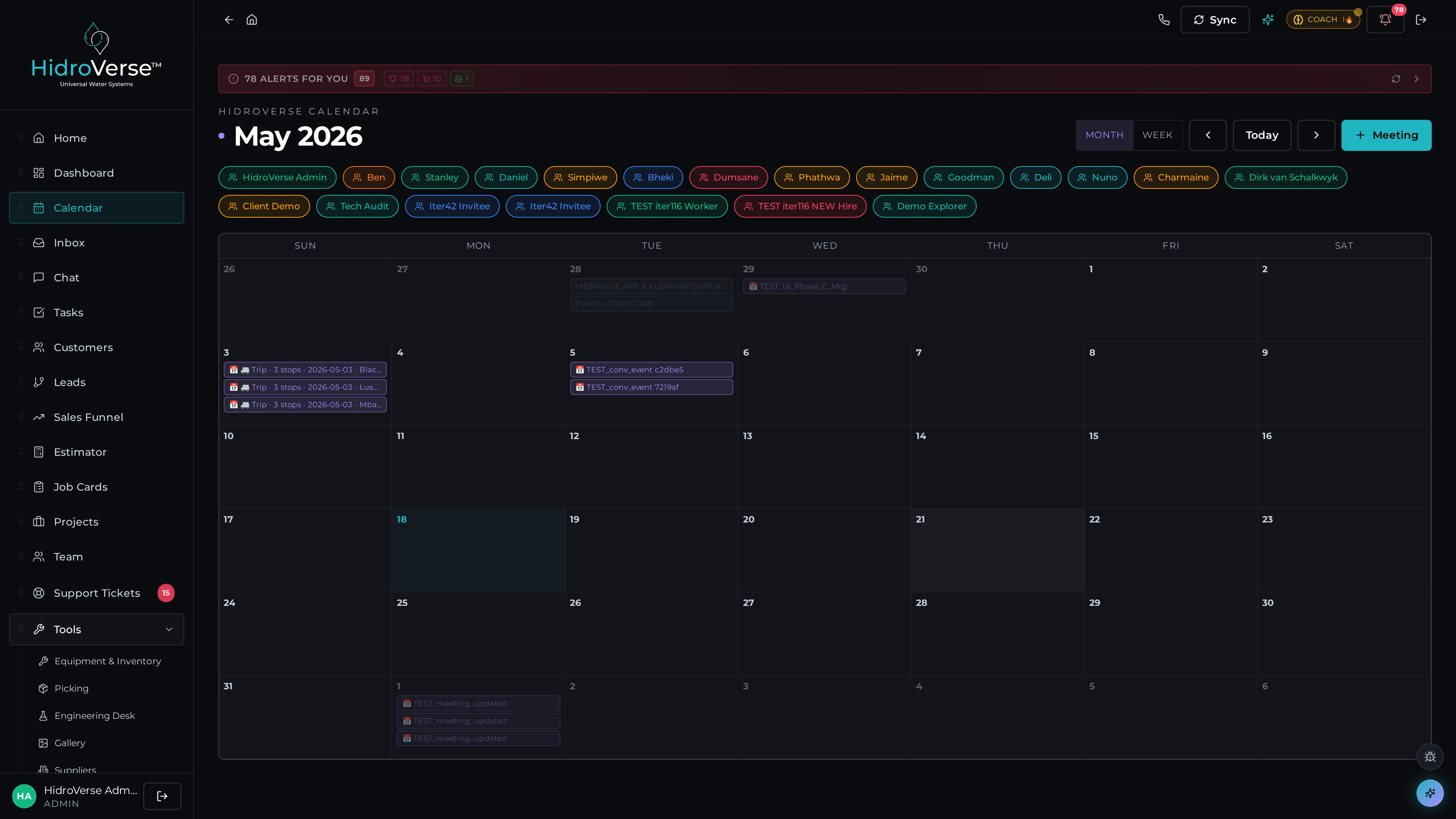Image resolution: width=1456 pixels, height=819 pixels.
Task: Open the sparkle AI assistant icon in the top bar
Action: [1268, 20]
